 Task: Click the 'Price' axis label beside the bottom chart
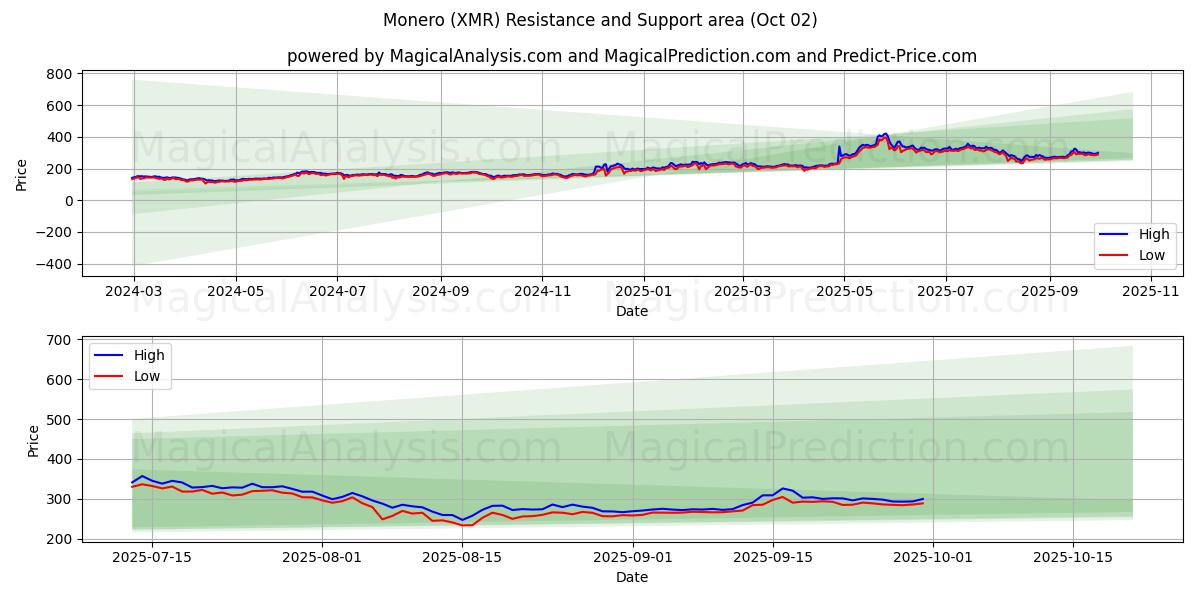pos(34,440)
